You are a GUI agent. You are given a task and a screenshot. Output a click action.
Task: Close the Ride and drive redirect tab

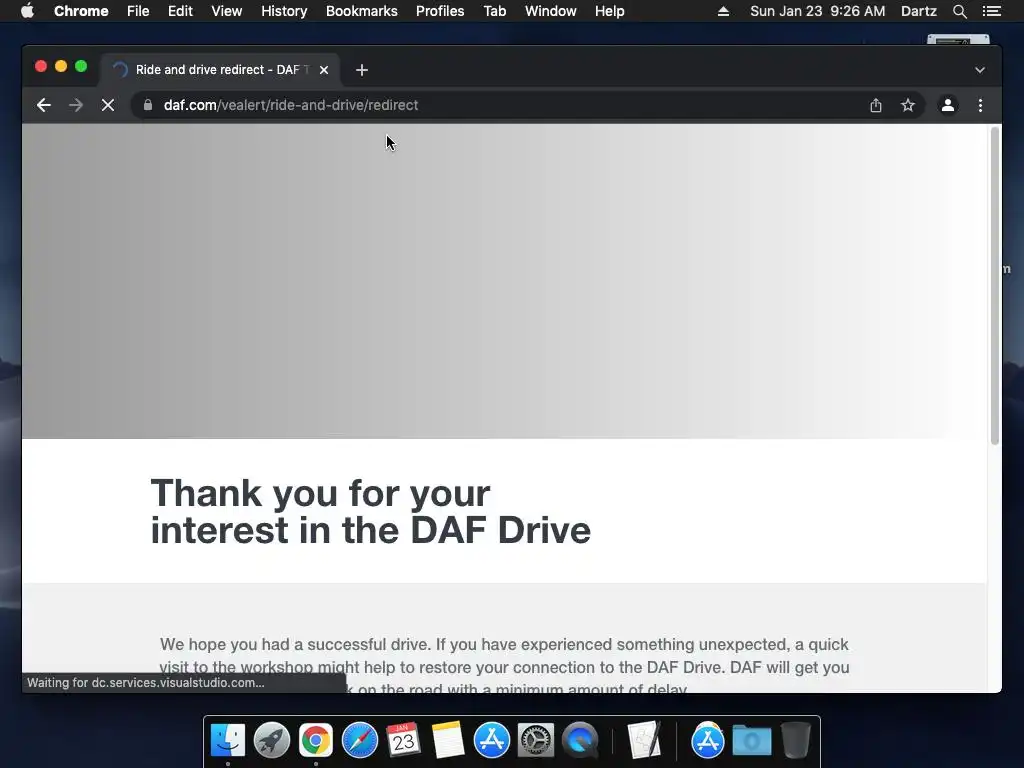324,70
